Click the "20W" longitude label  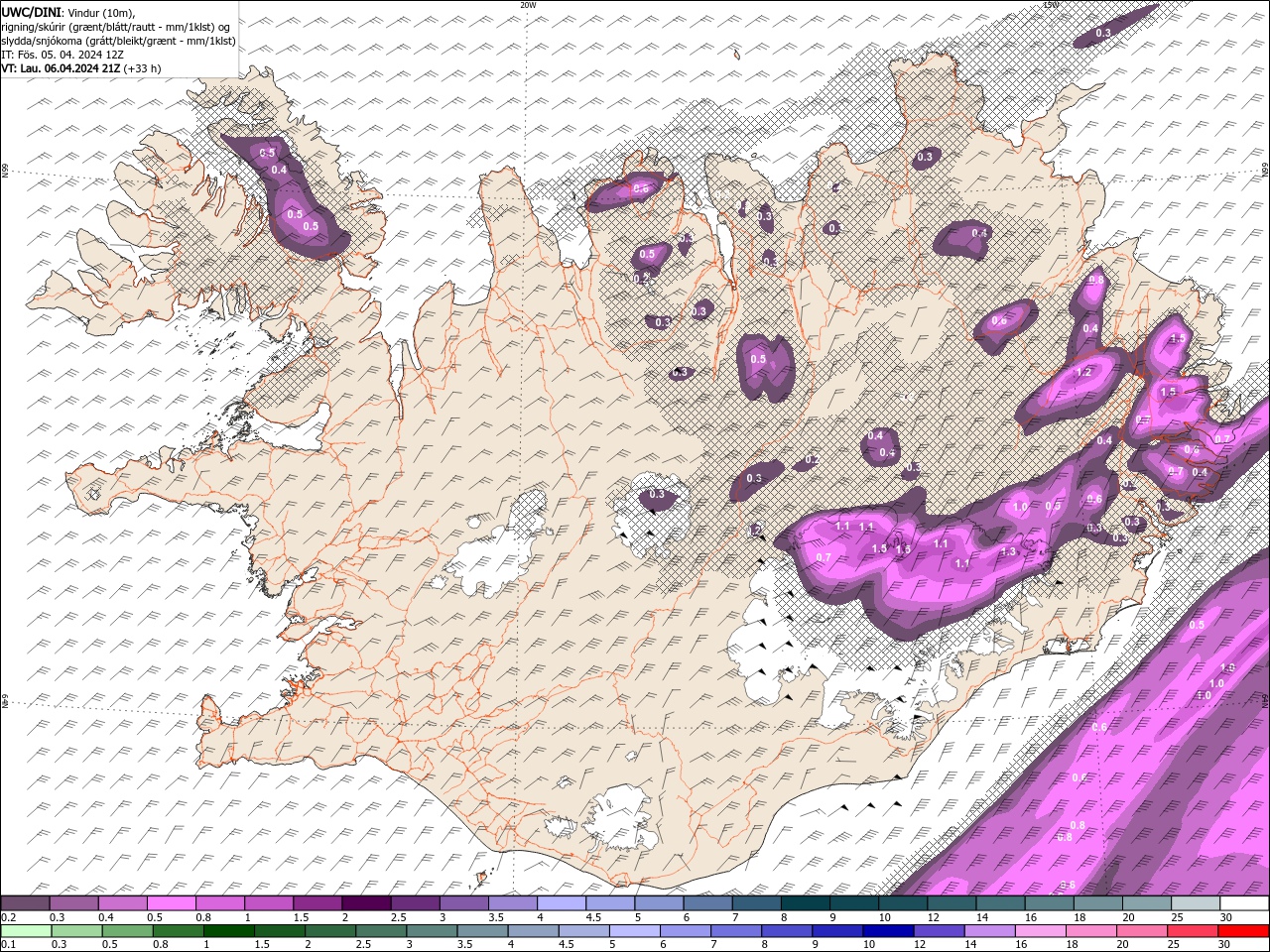tap(528, 5)
